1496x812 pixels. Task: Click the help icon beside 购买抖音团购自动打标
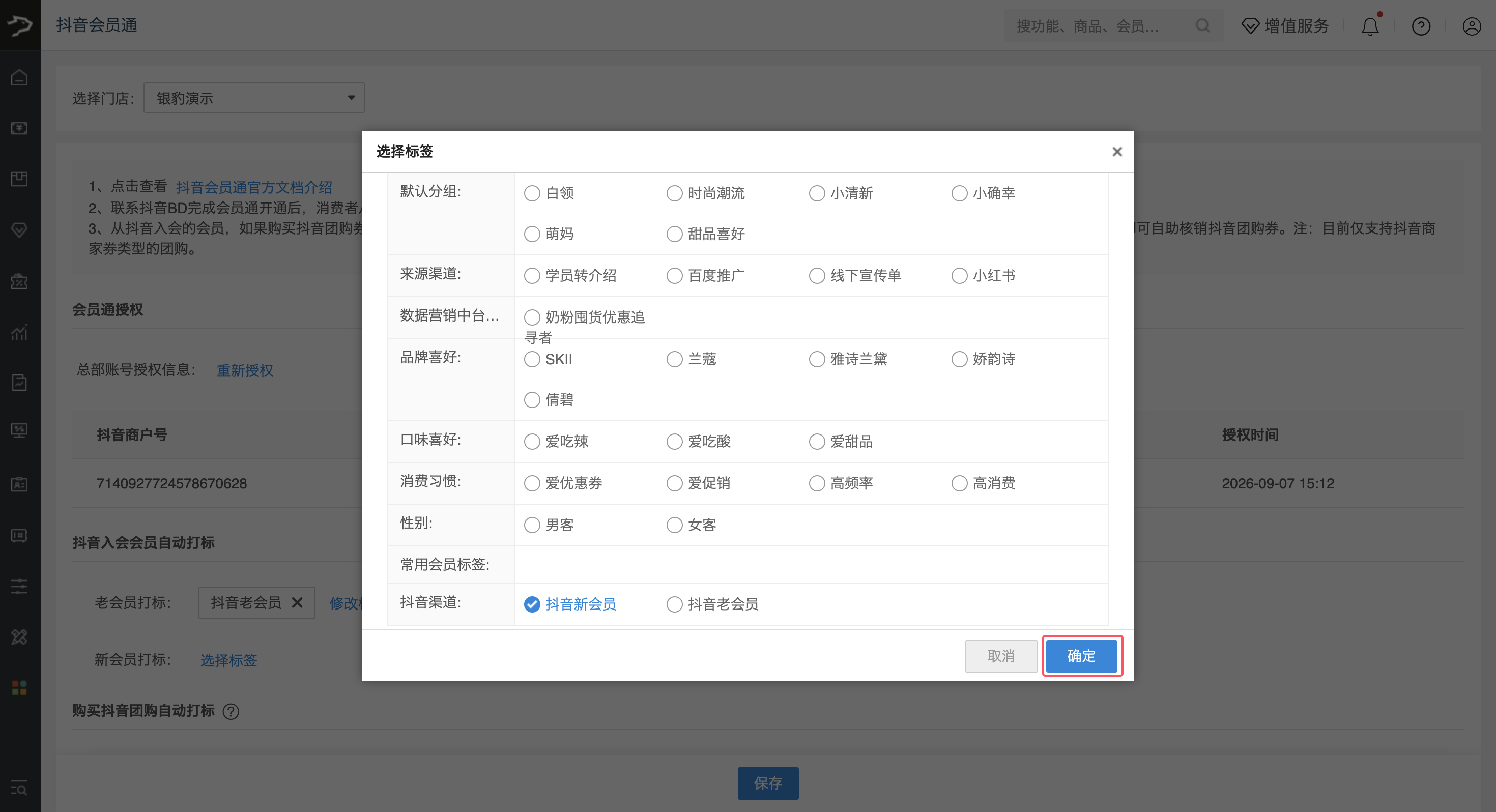[x=231, y=711]
